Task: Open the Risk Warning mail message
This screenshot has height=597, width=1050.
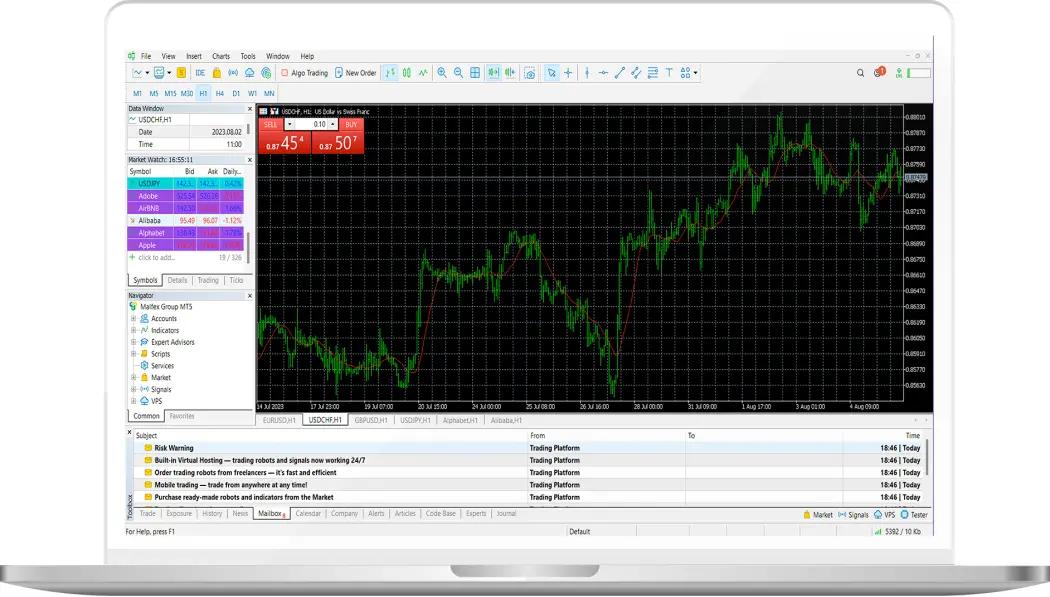Action: 174,448
